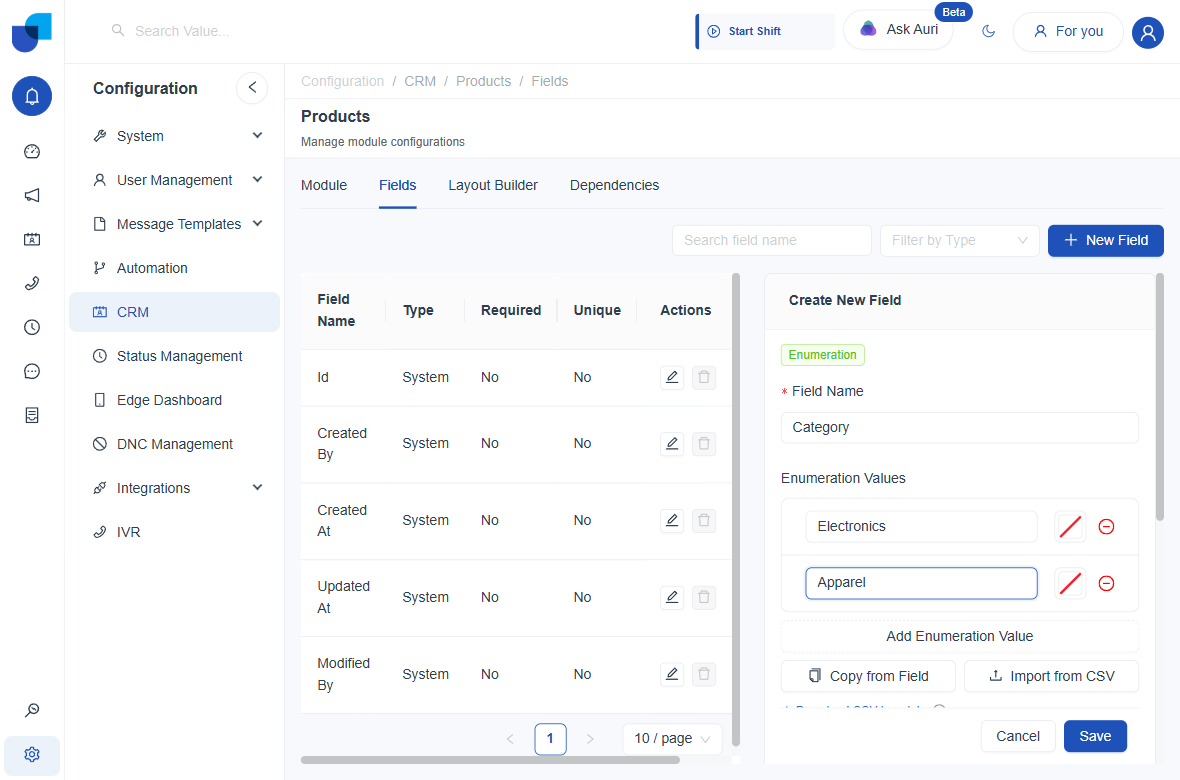Open the settings gear icon in left rail

[32, 754]
